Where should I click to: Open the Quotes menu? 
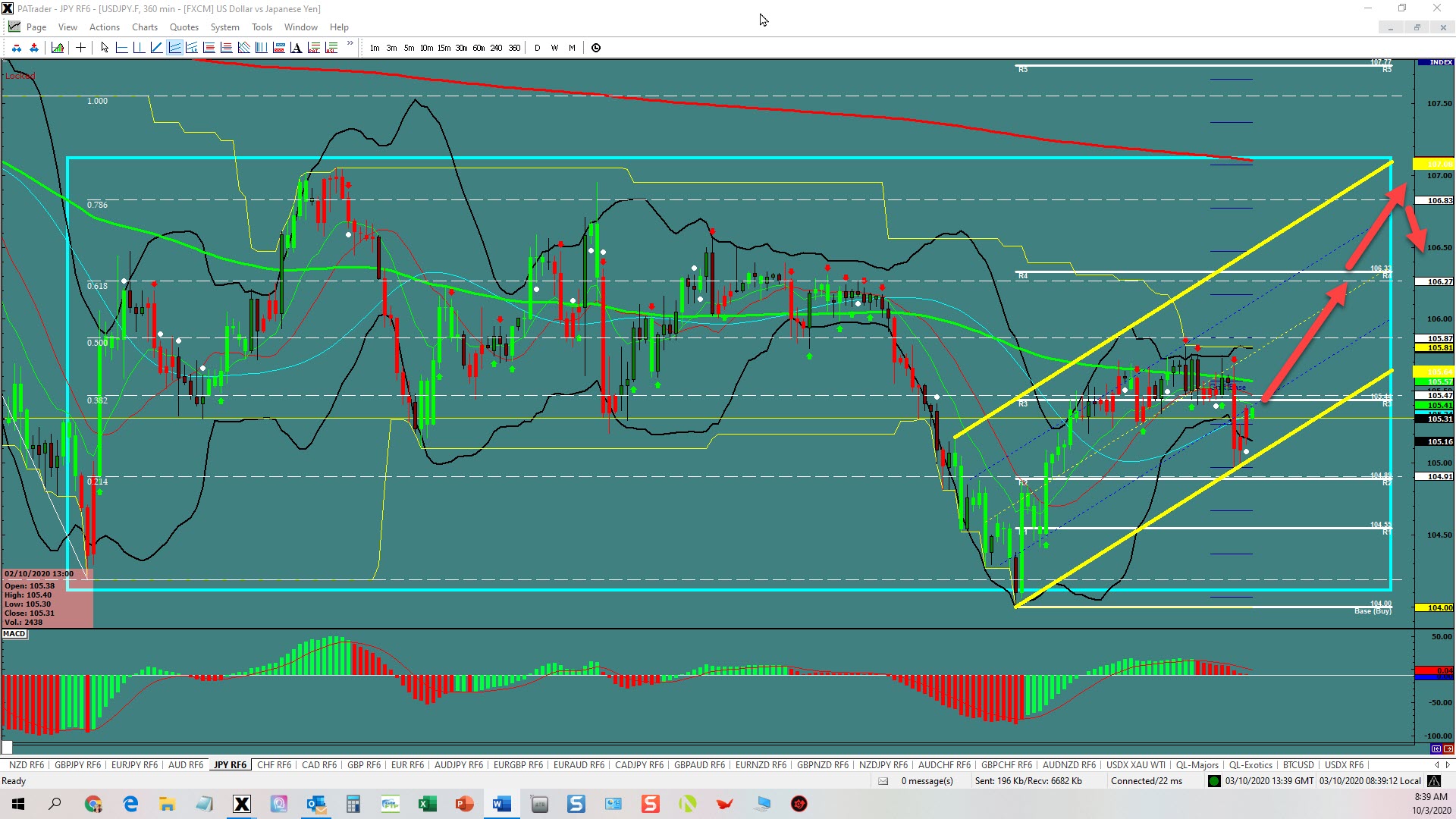184,27
